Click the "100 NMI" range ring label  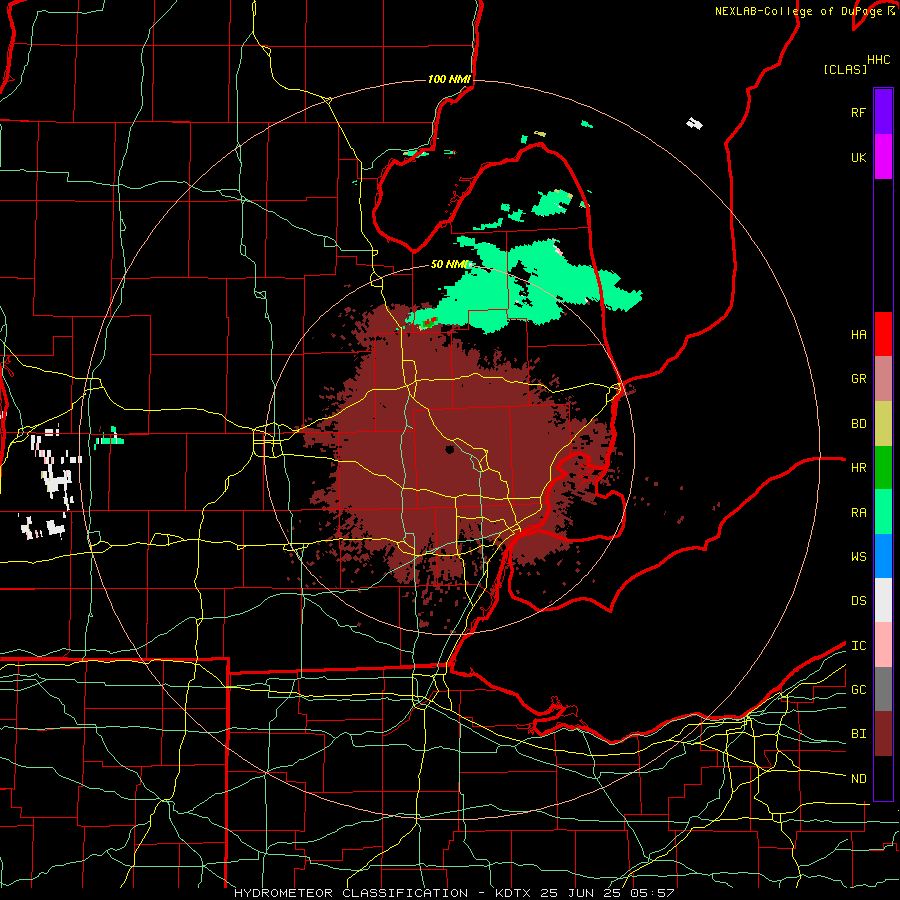point(449,79)
